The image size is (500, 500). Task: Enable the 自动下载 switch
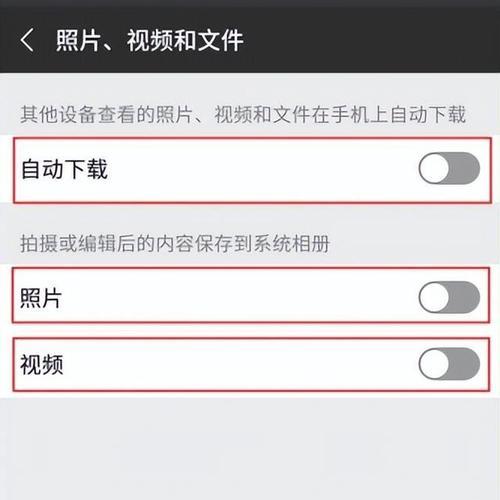pos(449,168)
